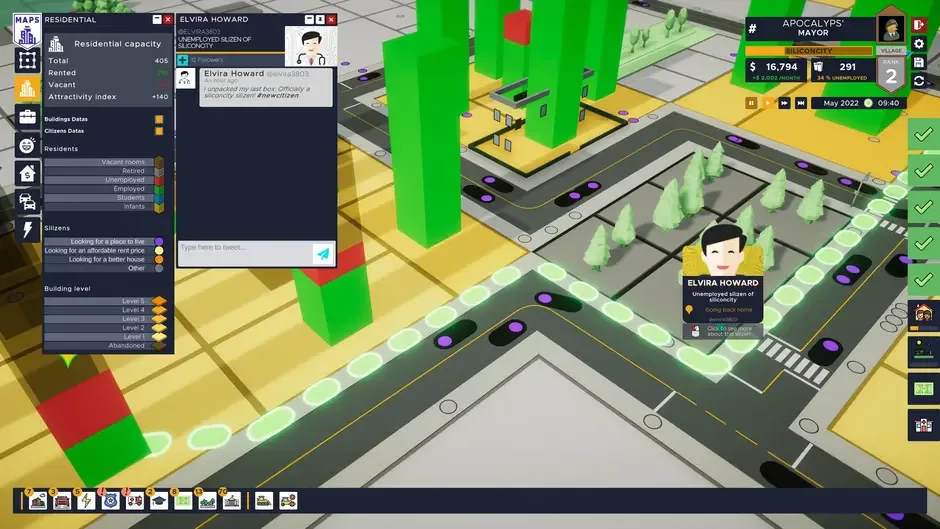Select Level 5 building level row

point(105,301)
